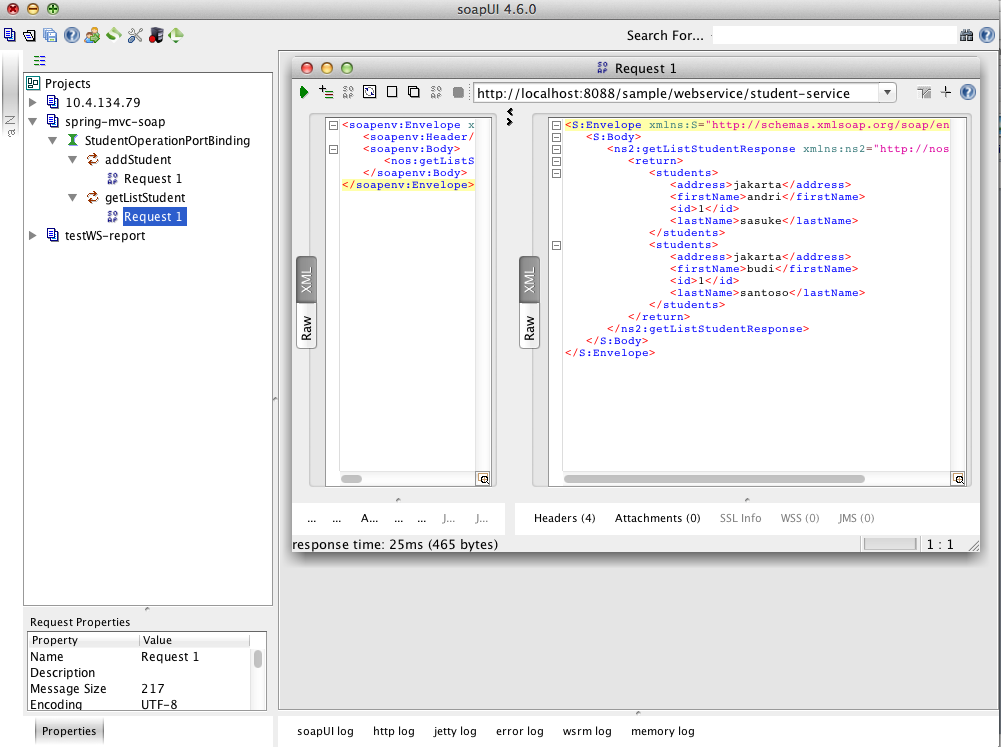
Task: Click the boxed circular-arrows icon in Request toolbar
Action: [x=370, y=92]
